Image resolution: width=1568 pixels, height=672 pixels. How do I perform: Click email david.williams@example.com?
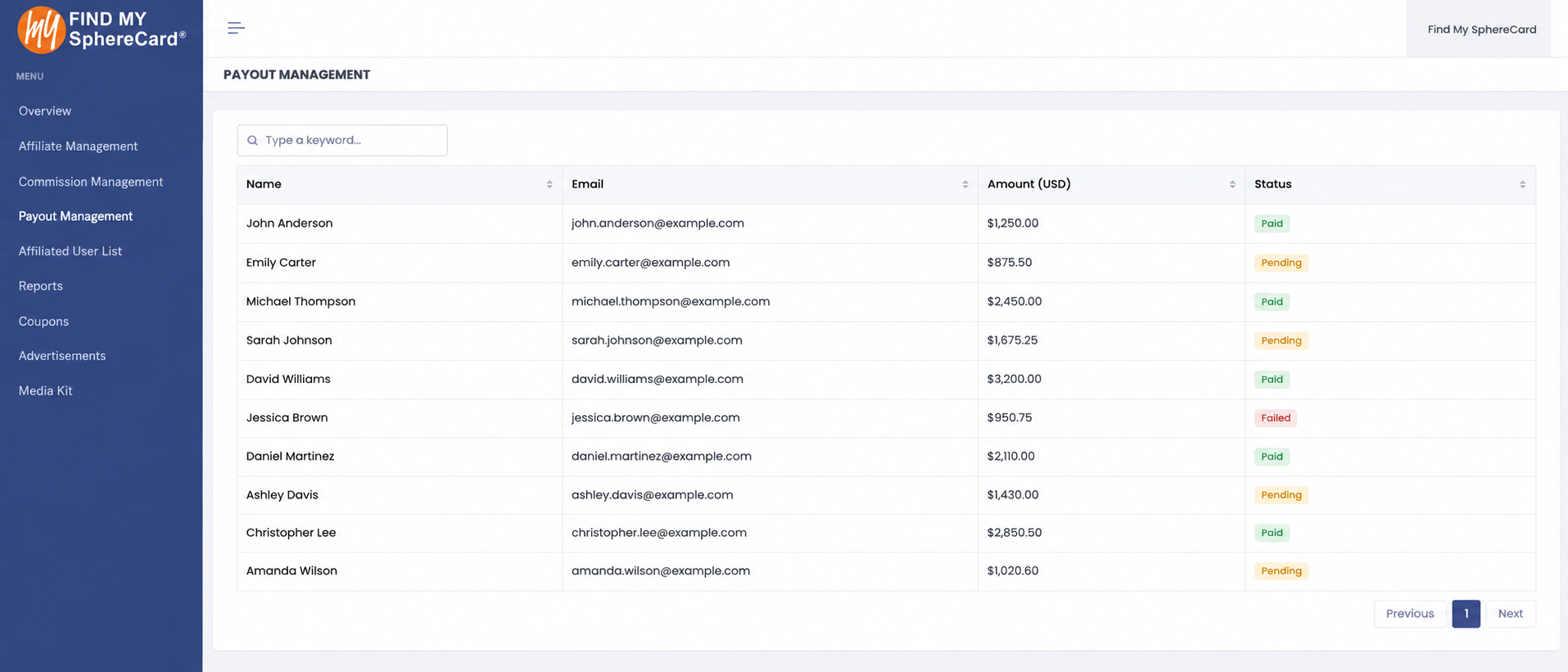point(657,380)
